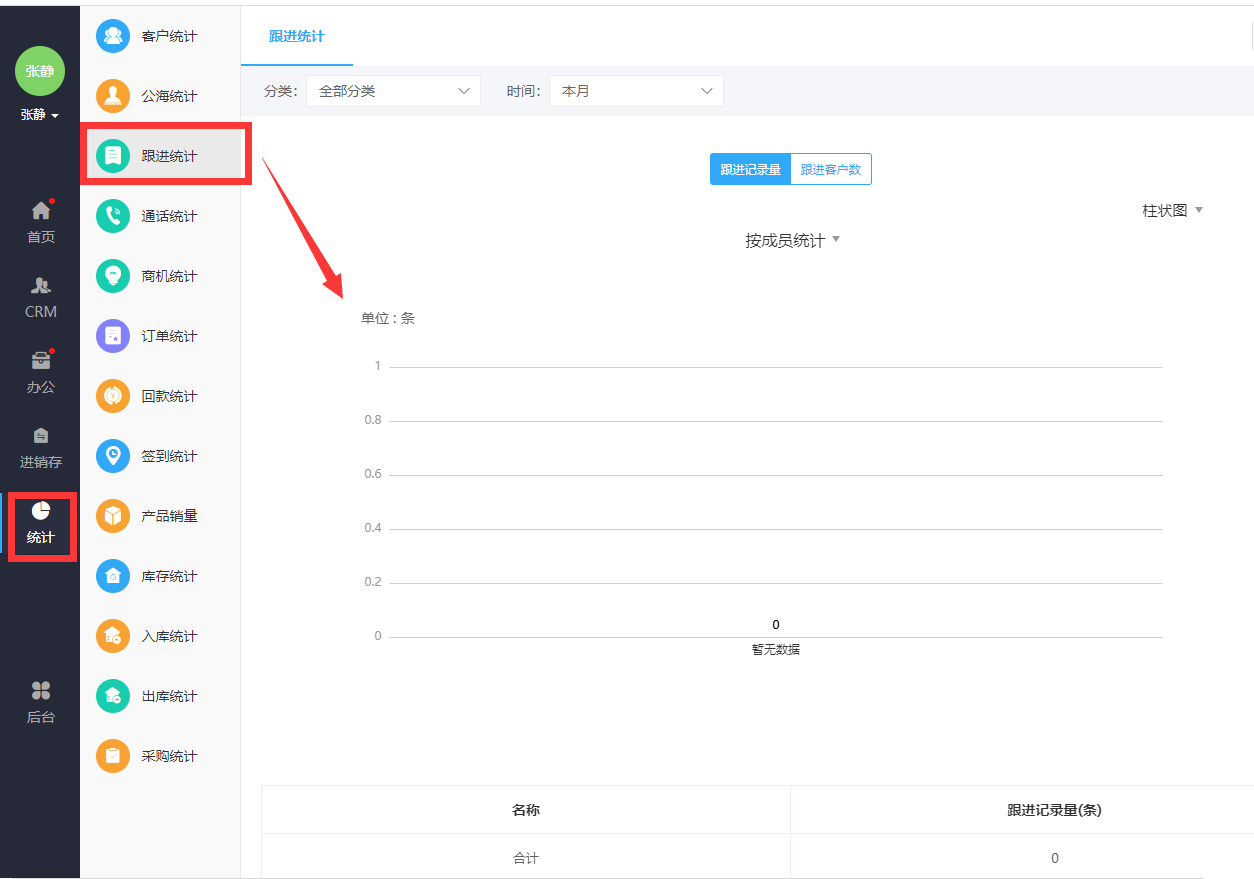Select the 跟进统计 tab at top
The height and width of the screenshot is (879, 1254).
click(x=297, y=36)
